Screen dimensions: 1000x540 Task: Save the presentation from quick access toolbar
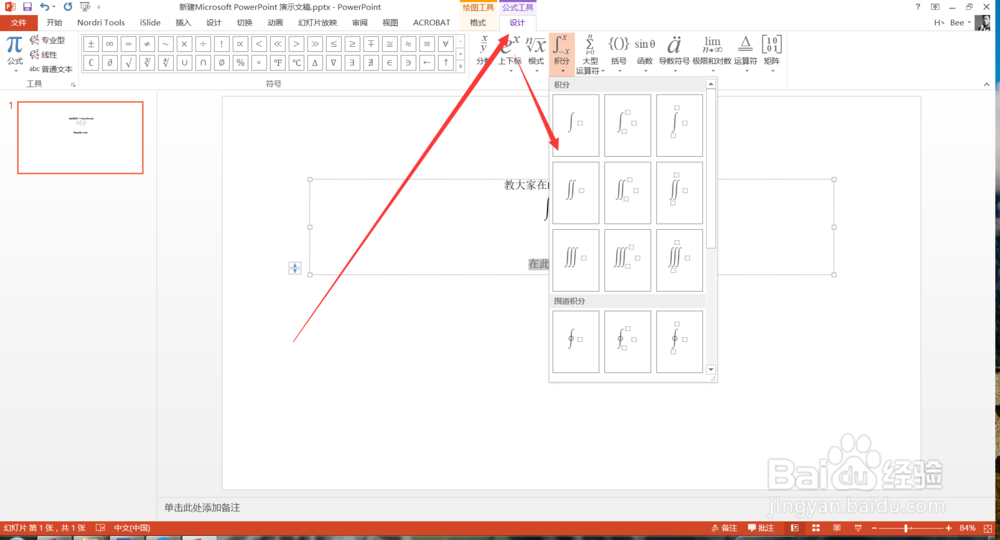27,6
